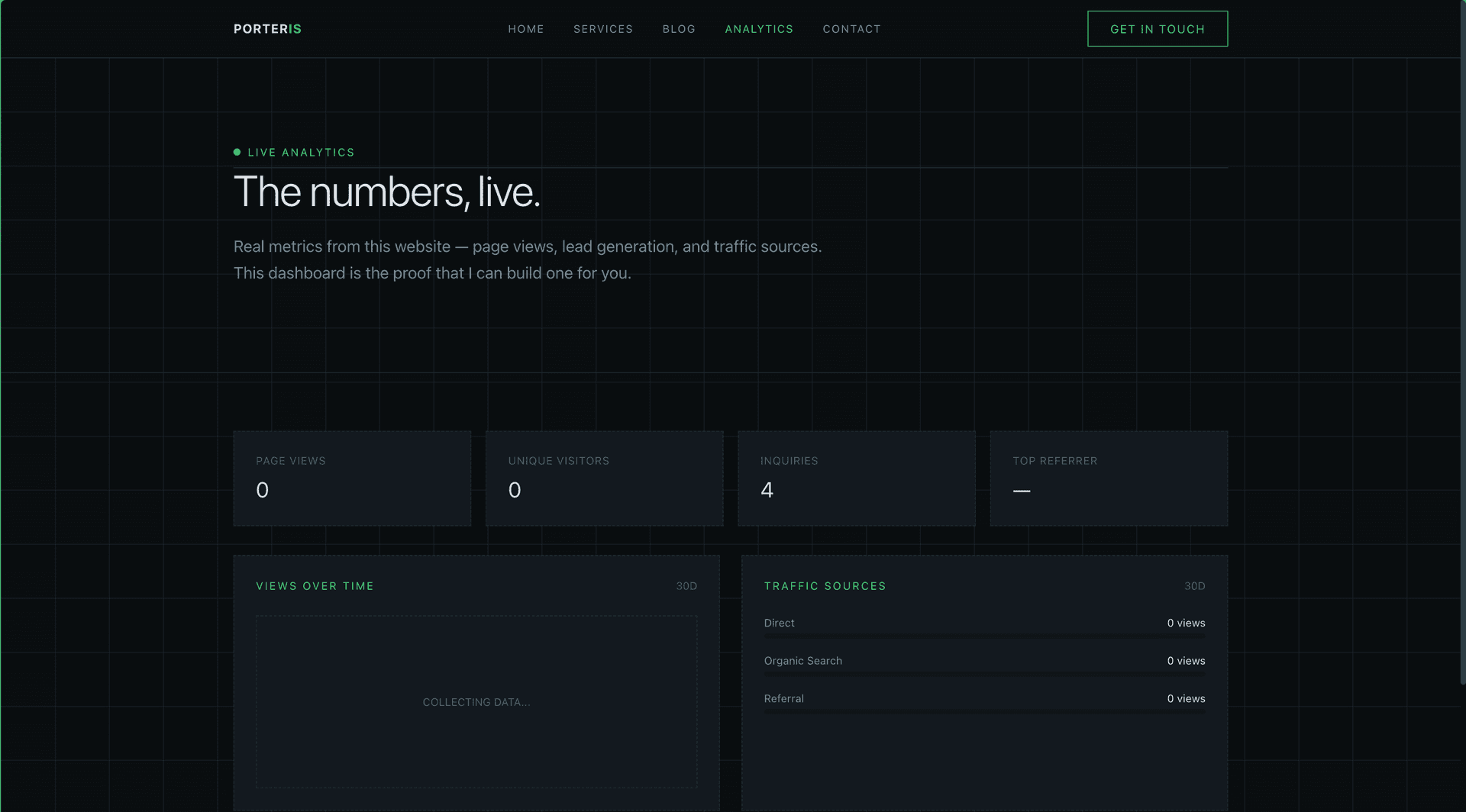This screenshot has width=1466, height=812.
Task: Click the Top Referrer card
Action: pyautogui.click(x=1109, y=478)
